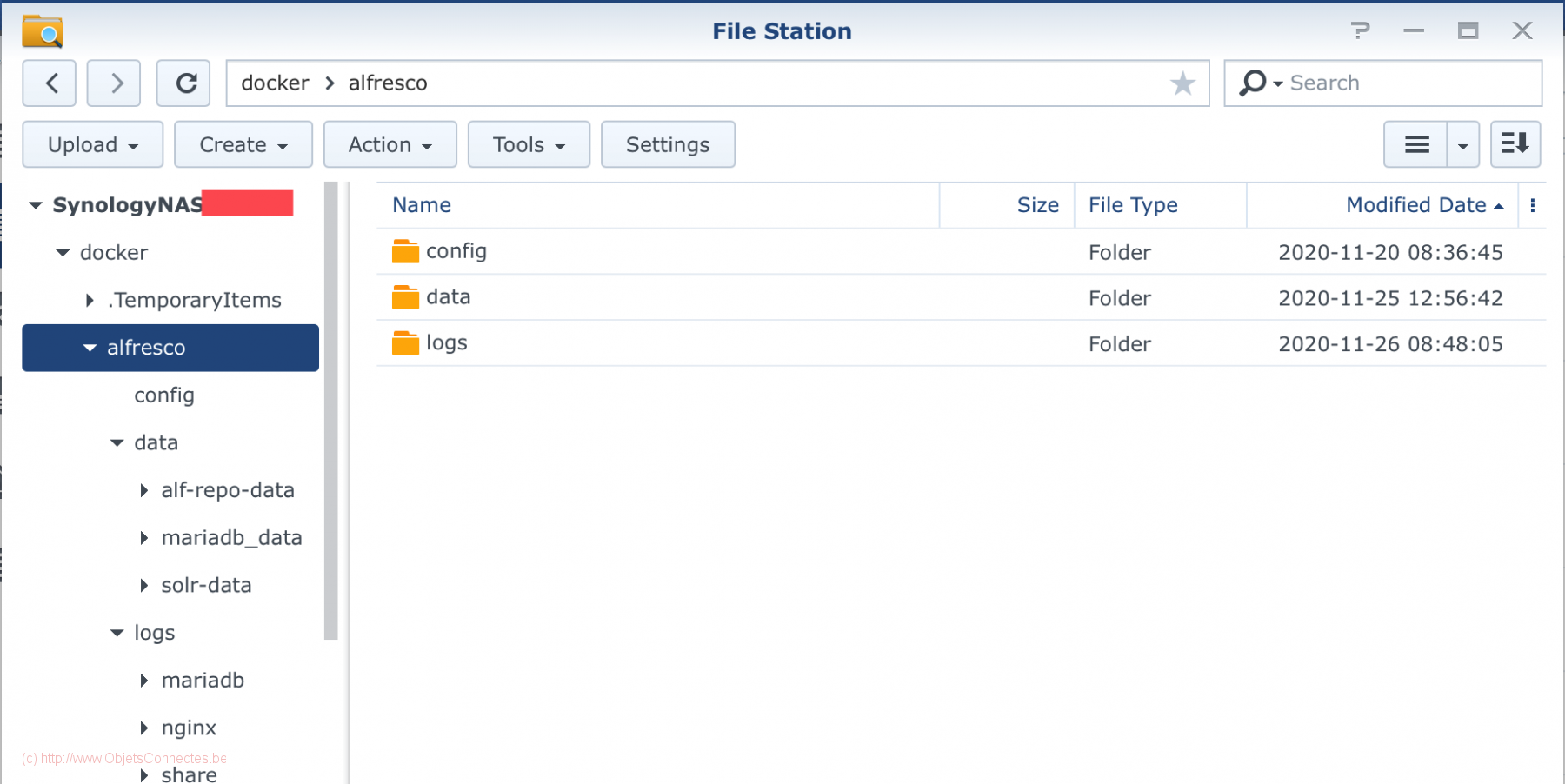Expand the alf-repo-data tree node
The width and height of the screenshot is (1565, 784).
point(144,490)
